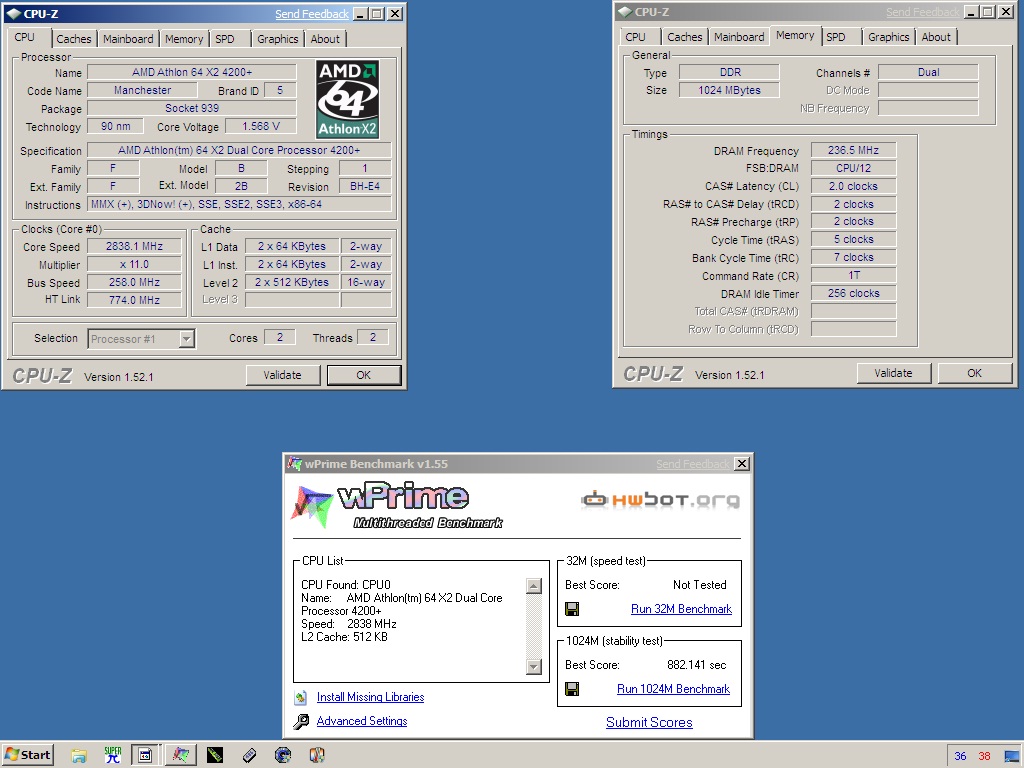The image size is (1024, 768).
Task: Open SPD tab in right CPU-Z window
Action: pos(836,37)
